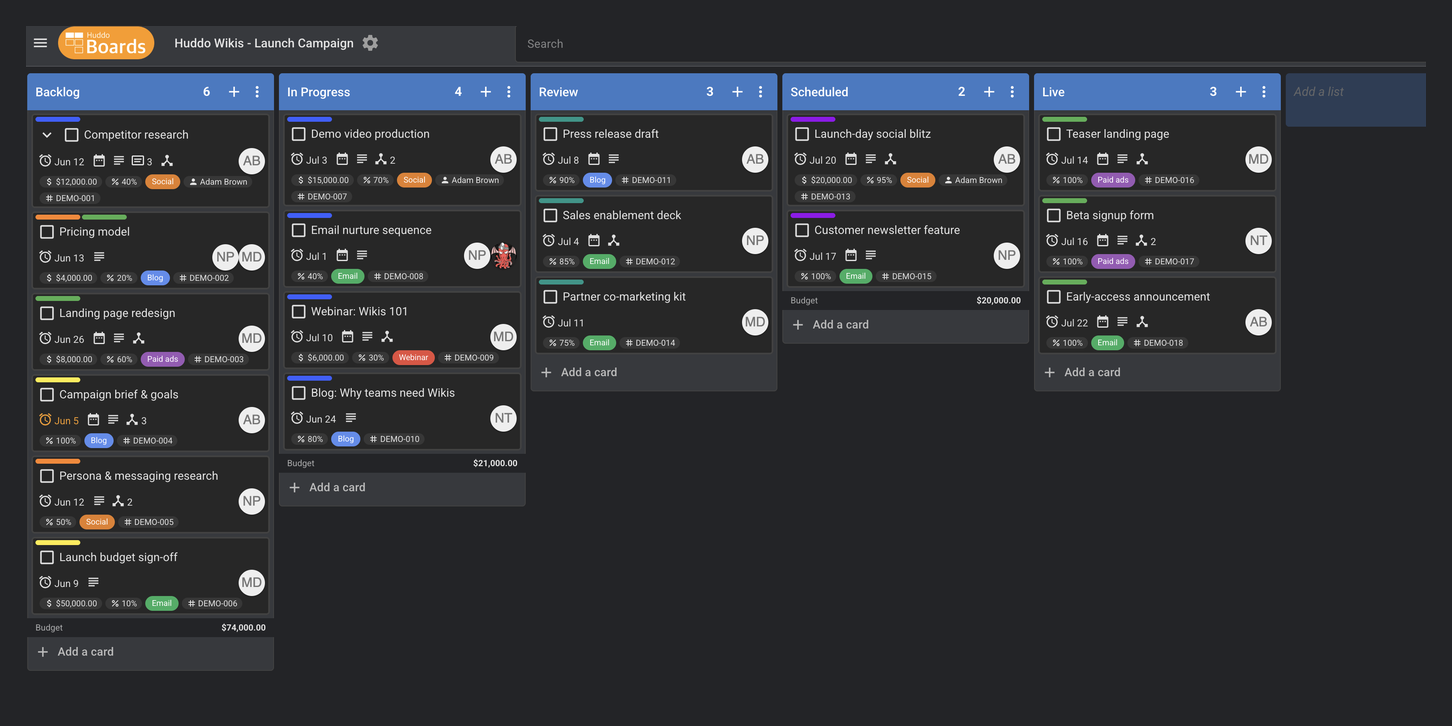Screen dimensions: 1452x726
Task: Click the alarm clock icon on Campaign brief card
Action: 45,420
